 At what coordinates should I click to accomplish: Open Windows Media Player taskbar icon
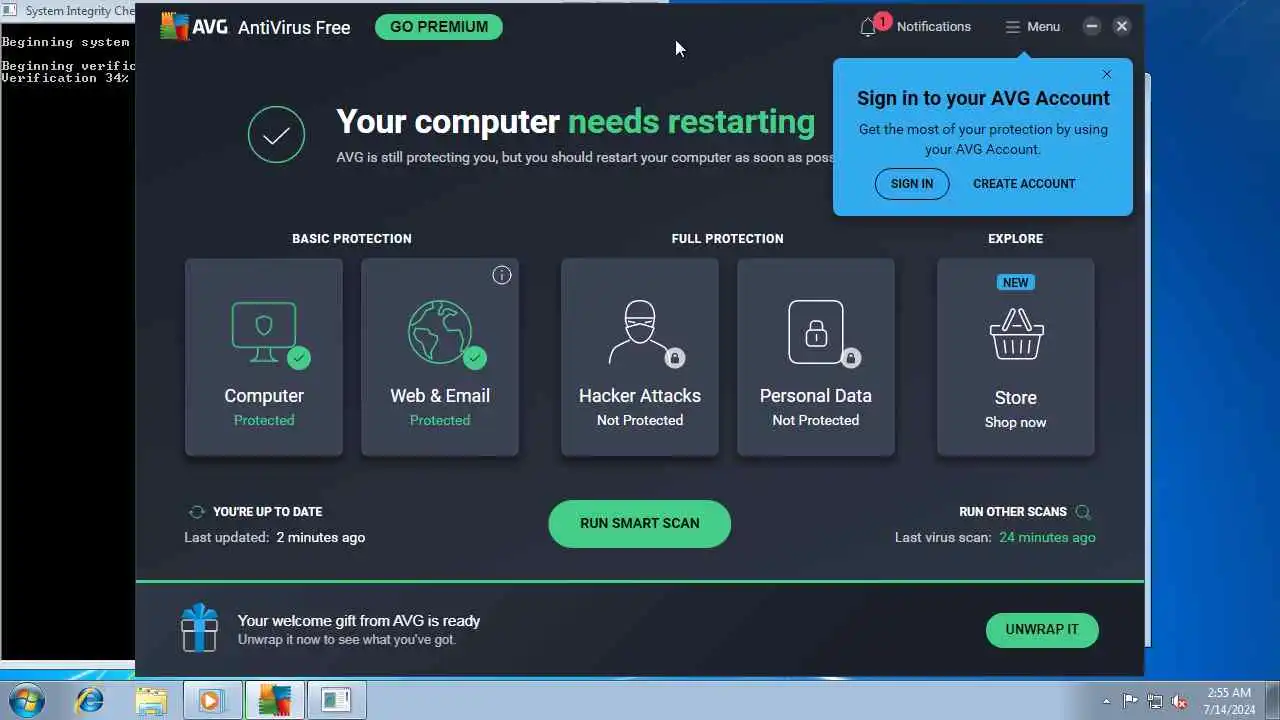click(212, 700)
